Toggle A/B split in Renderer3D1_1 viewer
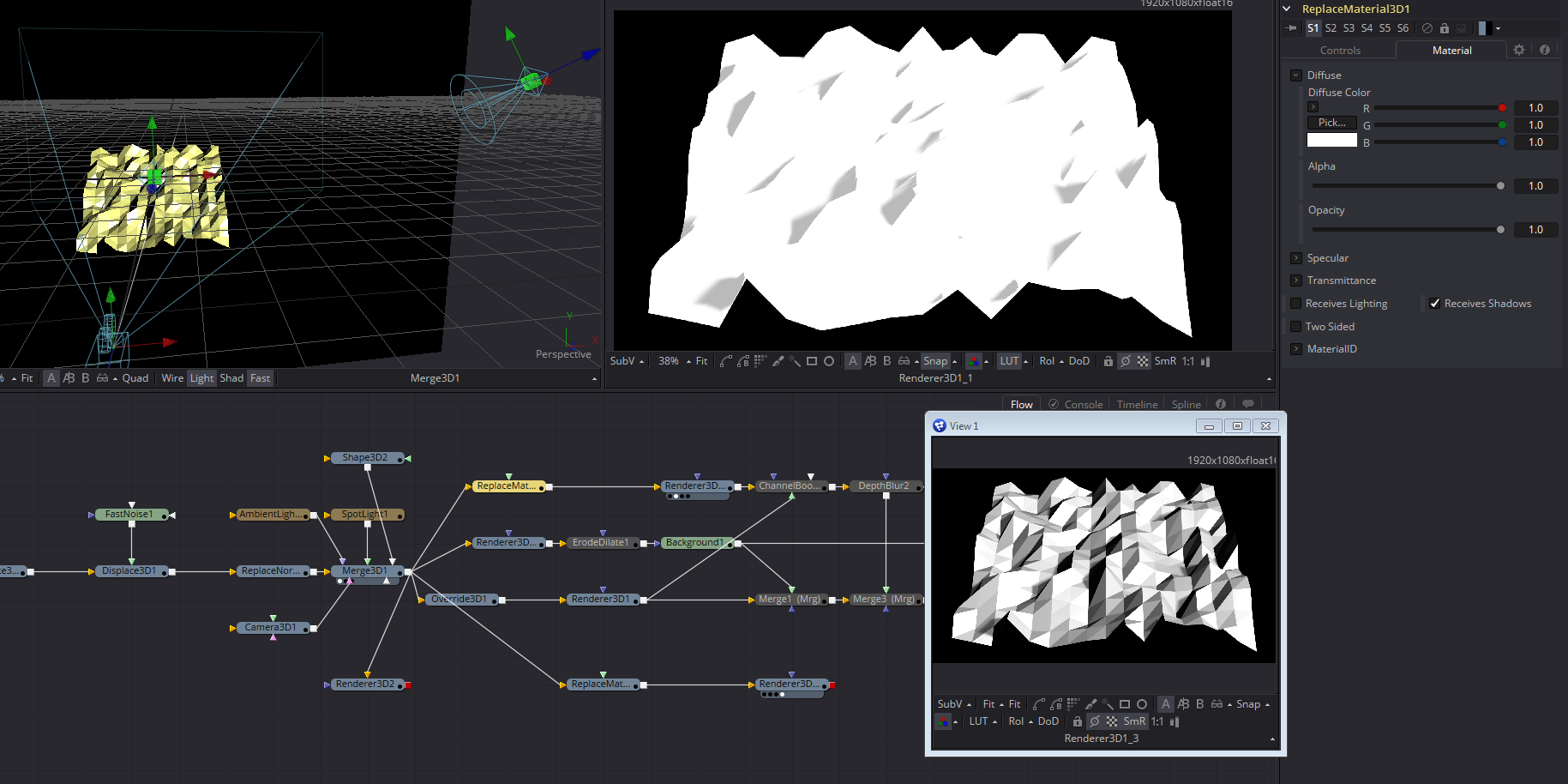 tap(870, 361)
